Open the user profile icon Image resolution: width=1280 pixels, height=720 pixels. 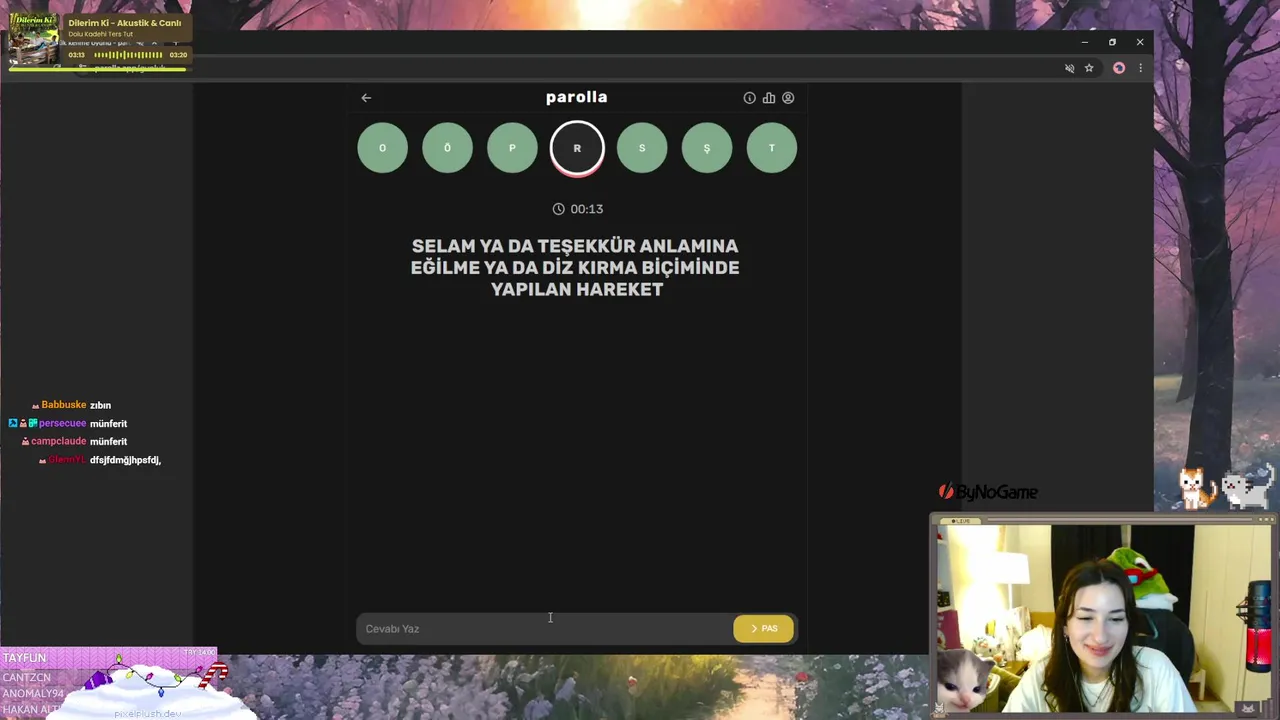click(x=788, y=98)
